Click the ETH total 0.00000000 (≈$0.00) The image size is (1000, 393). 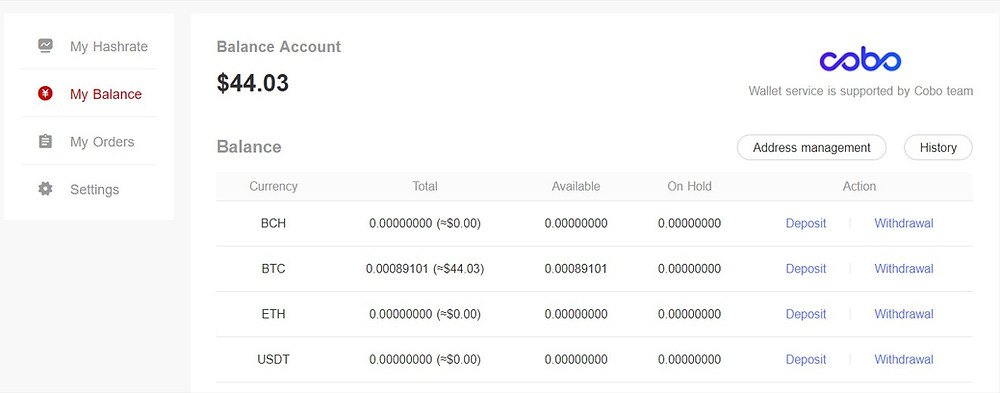(425, 315)
